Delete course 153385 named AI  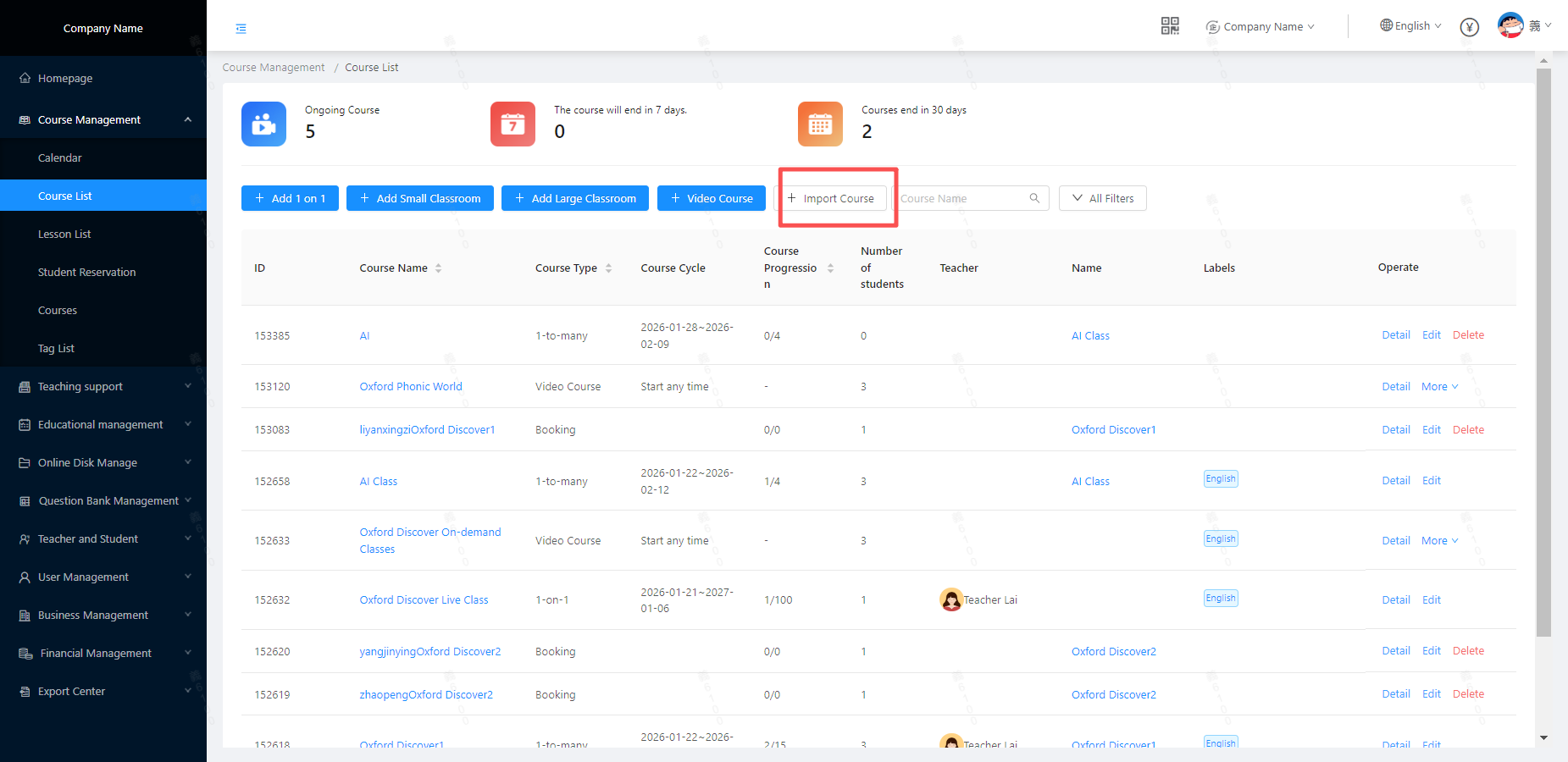click(1468, 335)
